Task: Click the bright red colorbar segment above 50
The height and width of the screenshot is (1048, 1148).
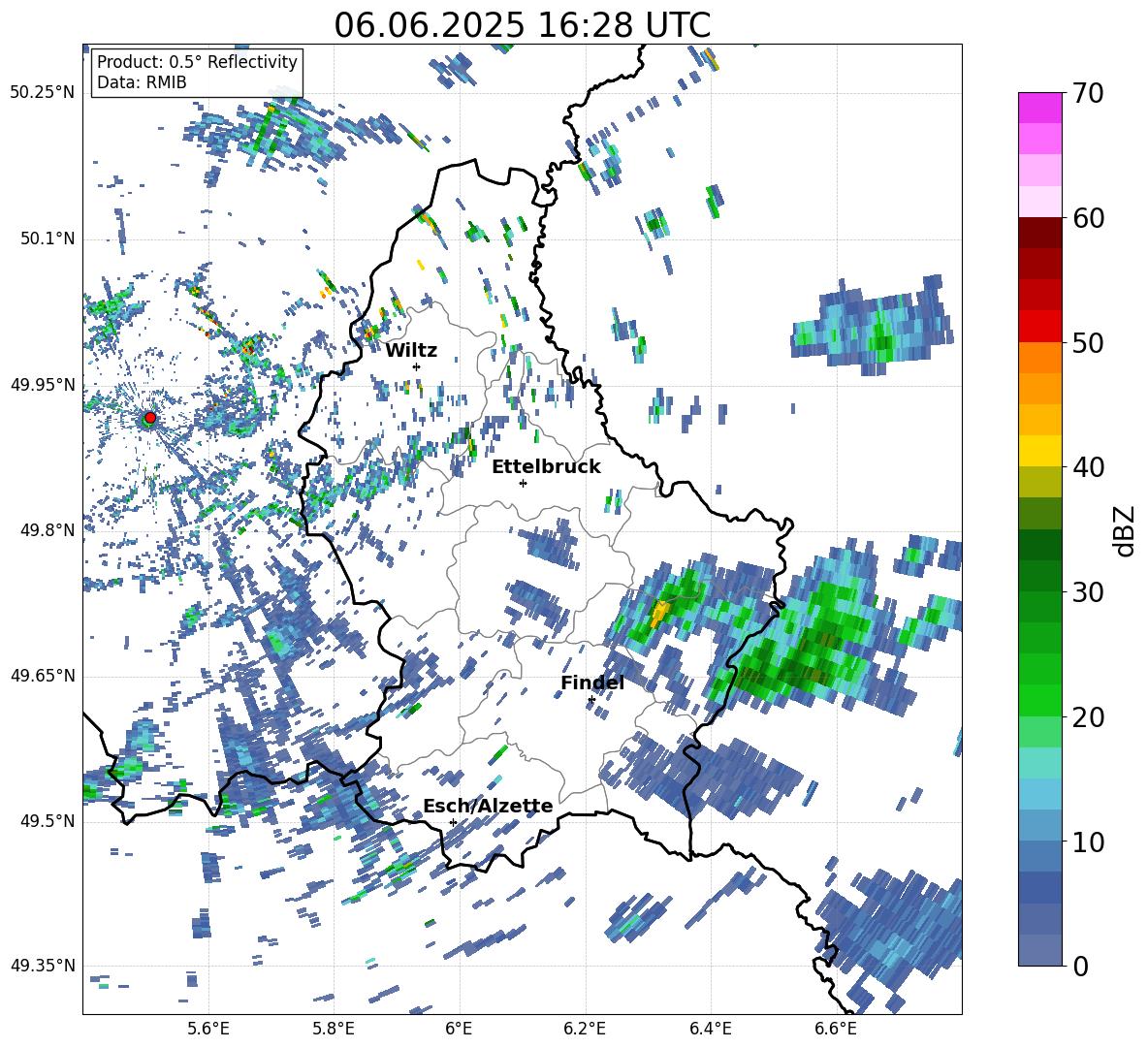Action: pyautogui.click(x=1039, y=327)
